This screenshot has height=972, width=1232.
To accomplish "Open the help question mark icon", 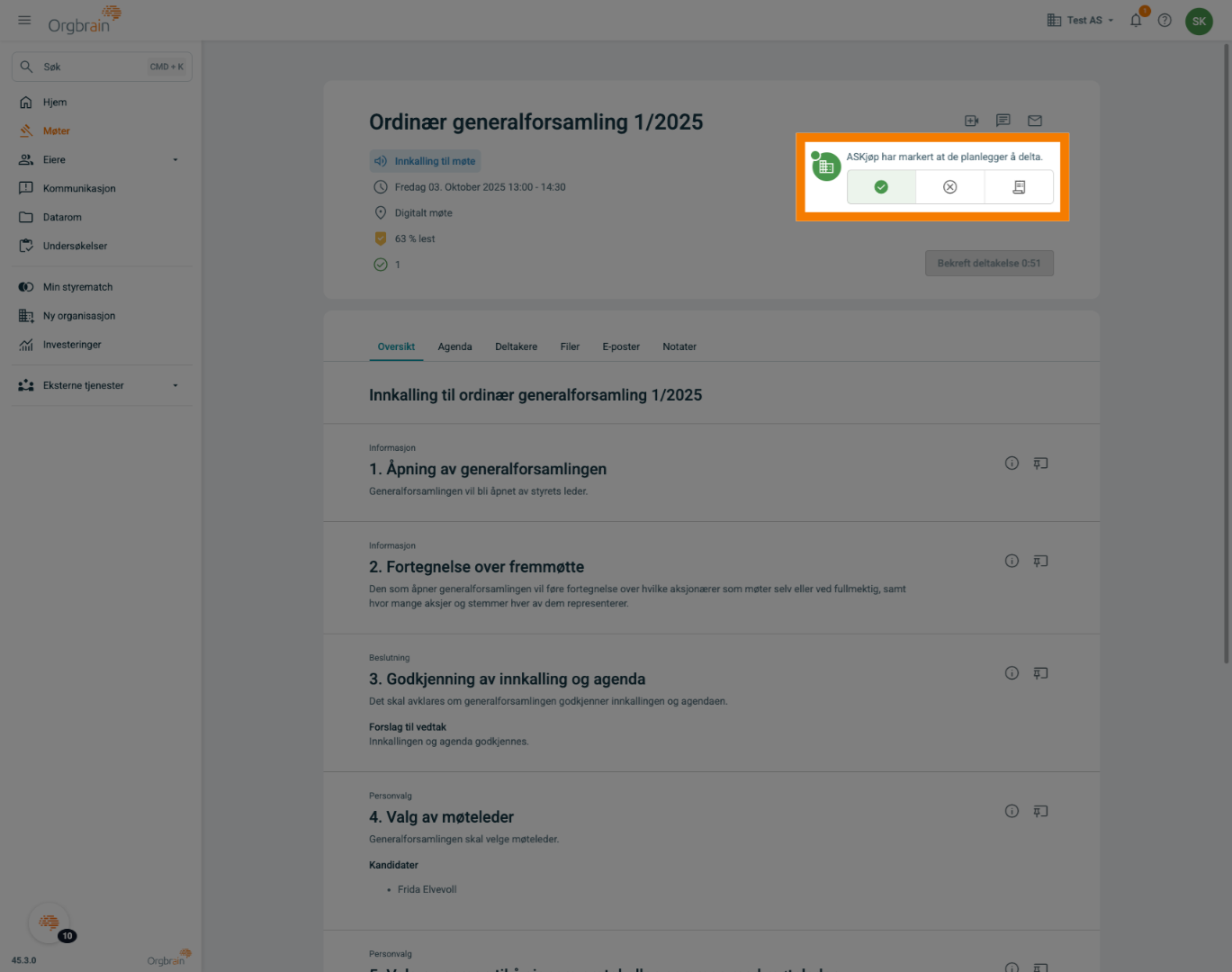I will 1165,20.
